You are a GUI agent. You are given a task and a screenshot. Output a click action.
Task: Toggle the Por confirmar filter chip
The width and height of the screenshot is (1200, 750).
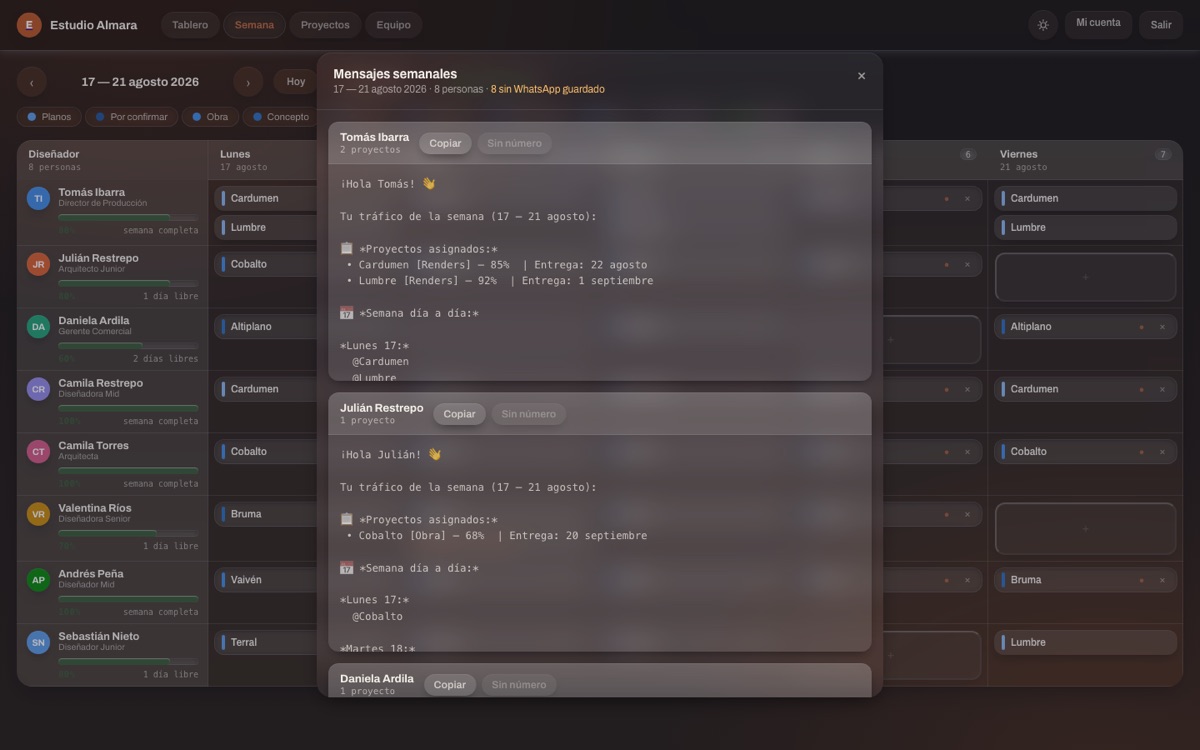point(131,117)
